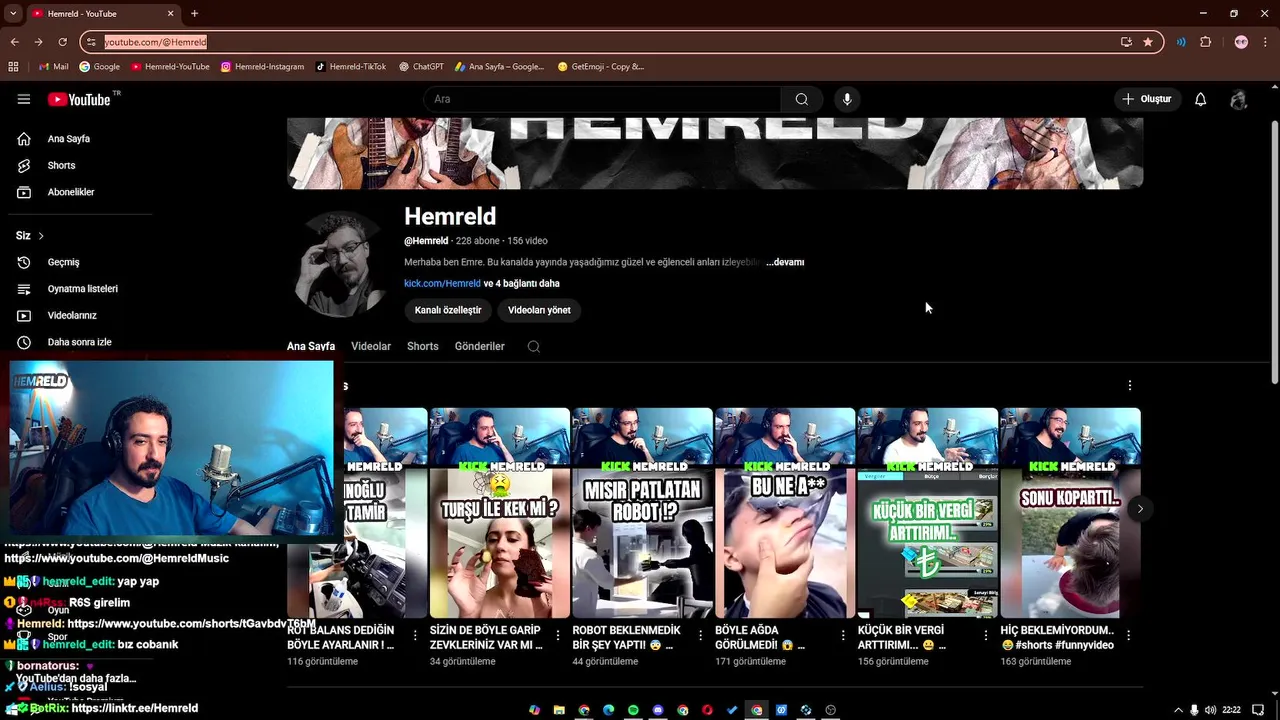Open the Hemreld-Instagram bookmark

tap(262, 67)
